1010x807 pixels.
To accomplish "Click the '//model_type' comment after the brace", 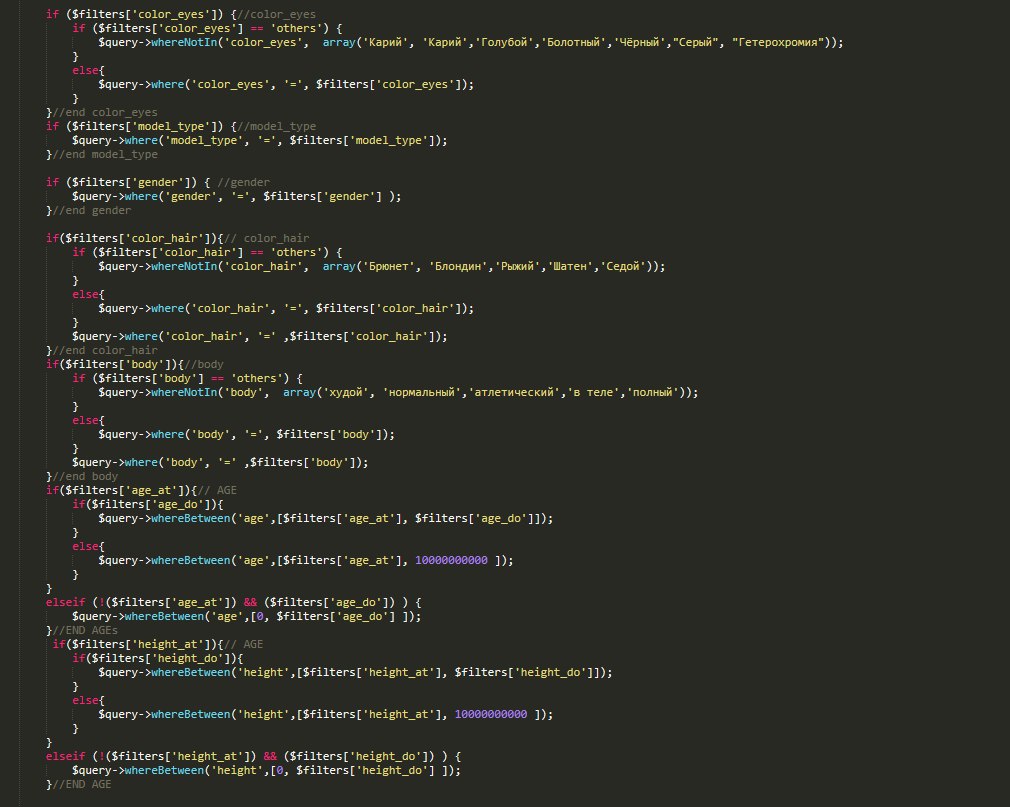I will pyautogui.click(x=276, y=127).
